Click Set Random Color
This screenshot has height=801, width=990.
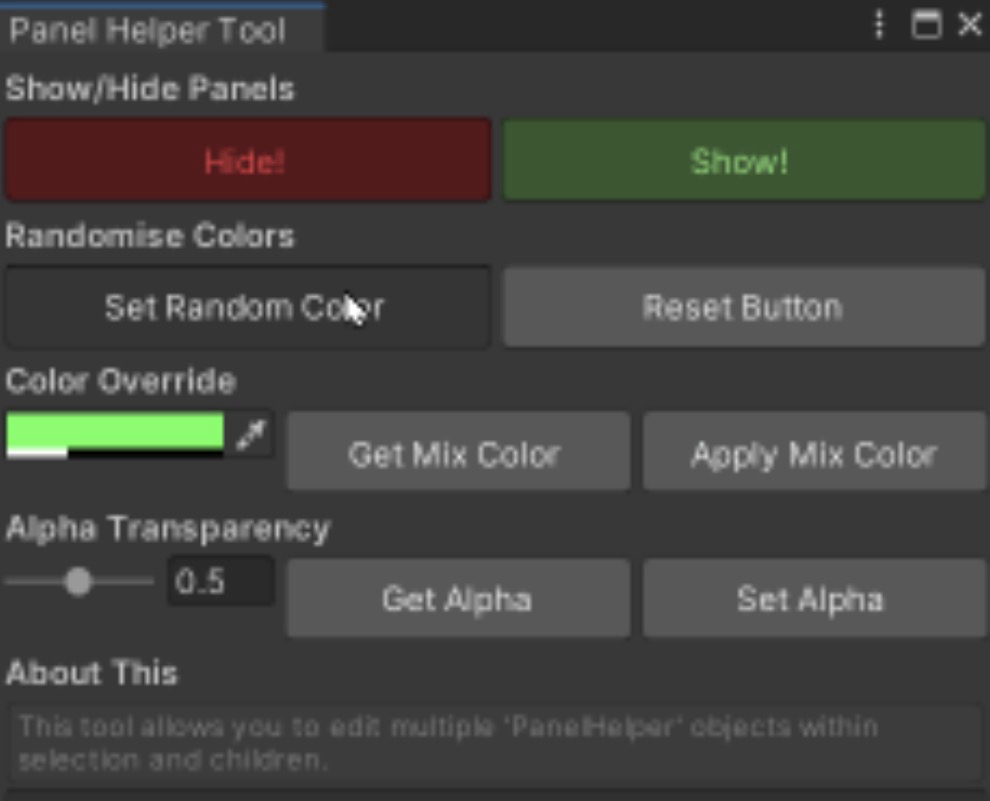click(x=246, y=307)
